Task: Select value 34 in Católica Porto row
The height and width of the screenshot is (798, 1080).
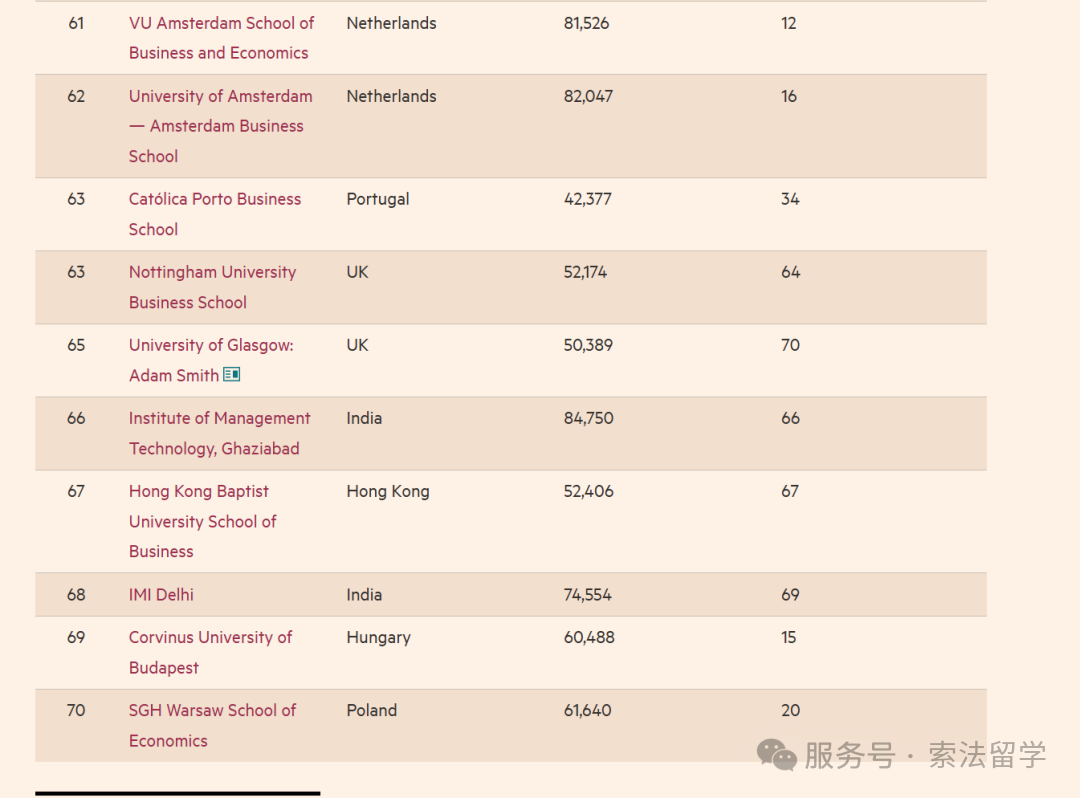Action: (790, 199)
